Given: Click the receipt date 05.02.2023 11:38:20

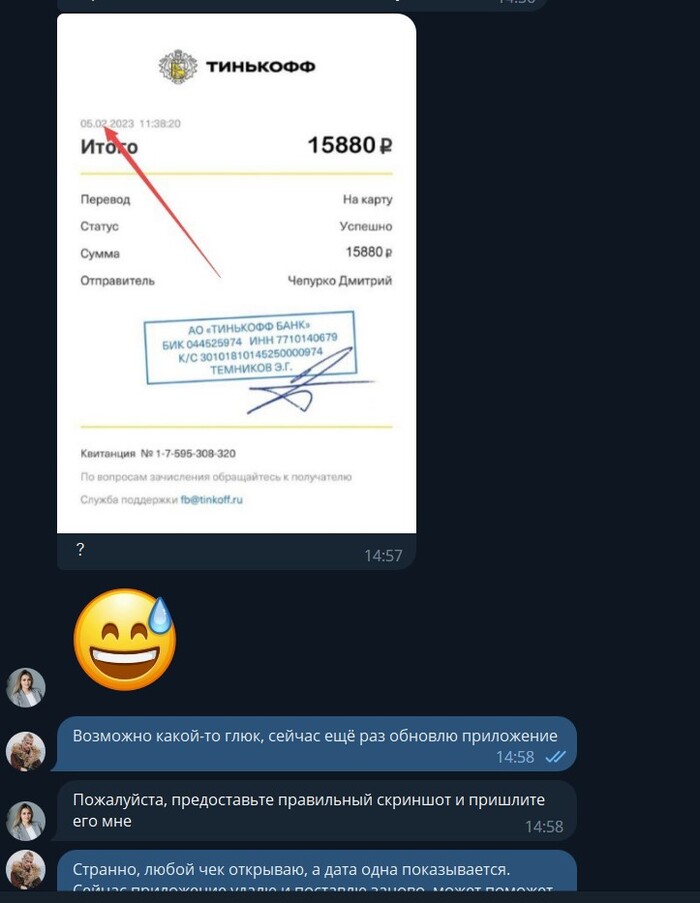Looking at the screenshot, I should (131, 124).
